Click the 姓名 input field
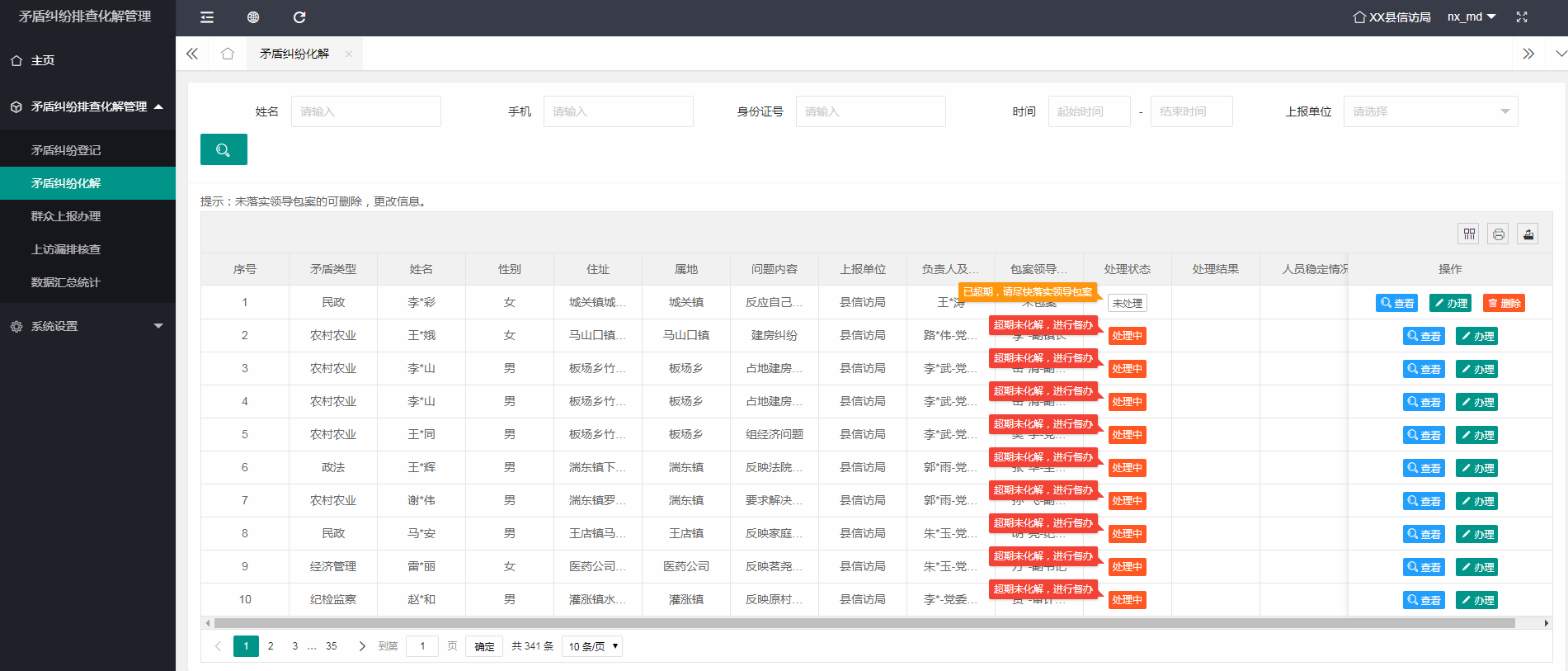The width and height of the screenshot is (1568, 671). coord(366,111)
